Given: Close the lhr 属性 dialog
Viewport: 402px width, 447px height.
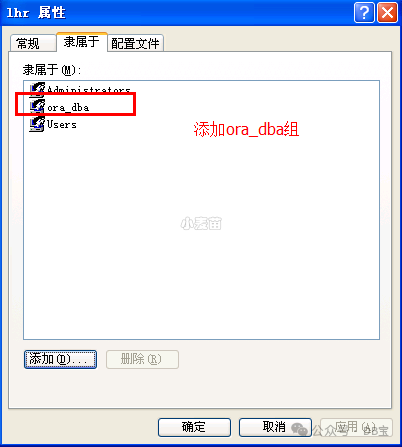Looking at the screenshot, I should pos(387,13).
